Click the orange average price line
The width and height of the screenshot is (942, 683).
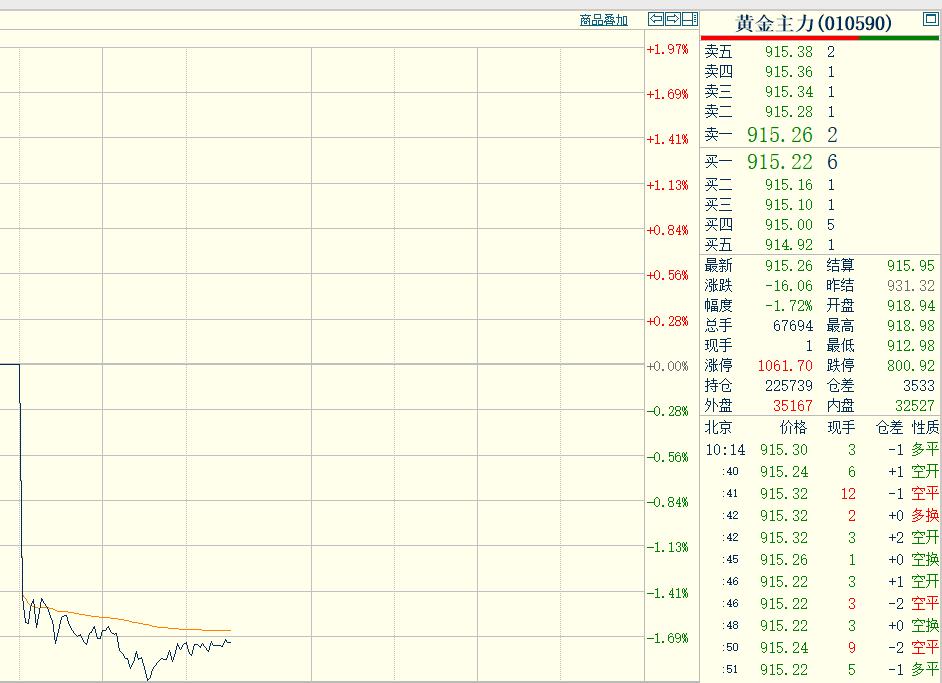click(x=120, y=618)
